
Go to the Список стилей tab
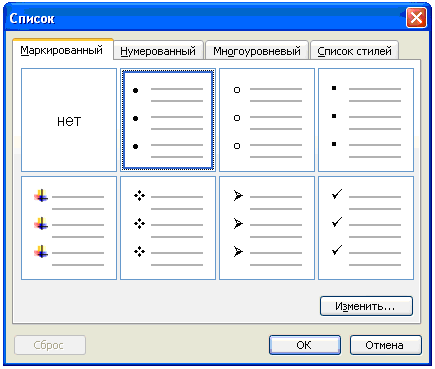pyautogui.click(x=354, y=51)
